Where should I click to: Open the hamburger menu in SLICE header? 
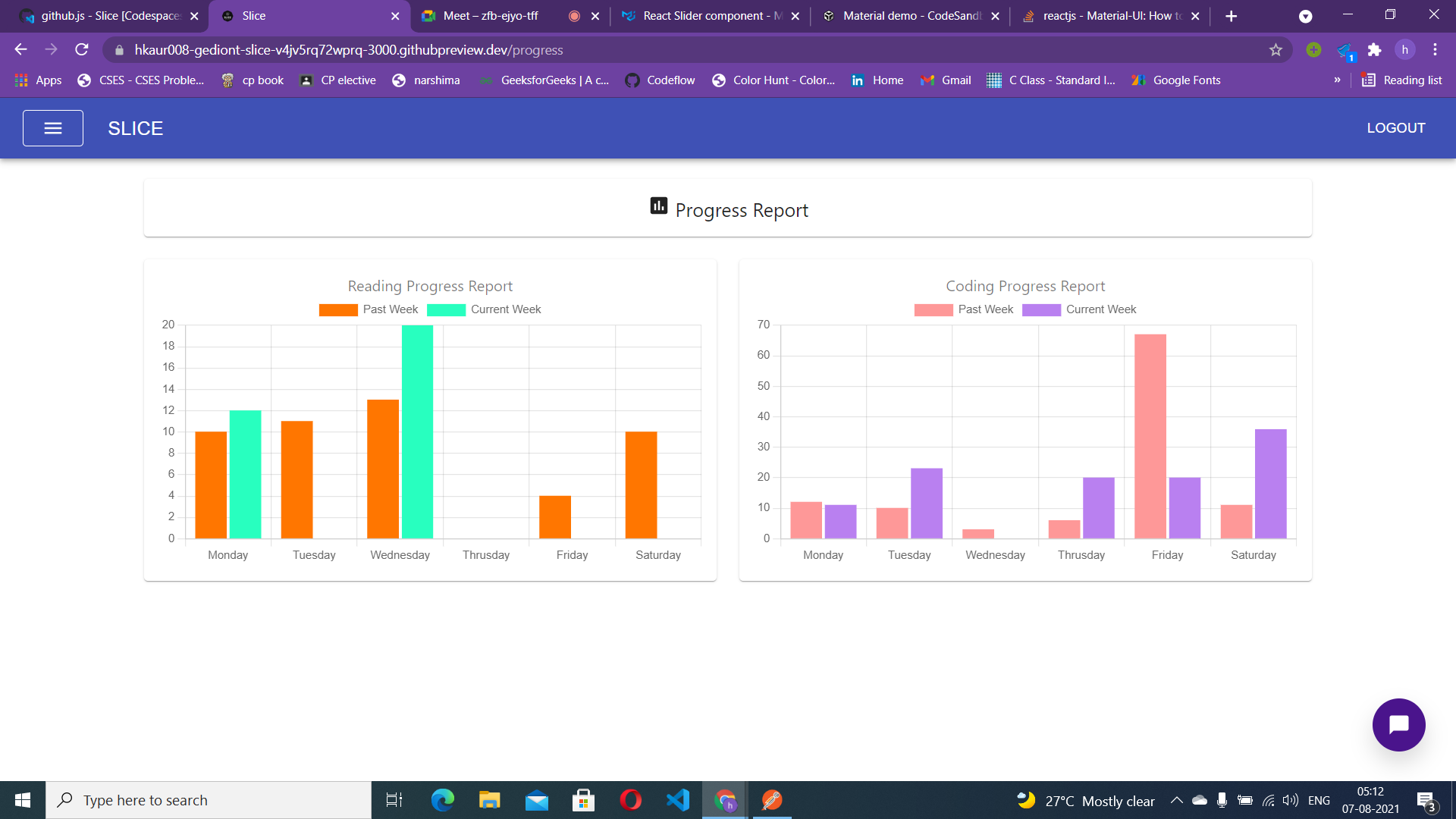click(x=53, y=128)
